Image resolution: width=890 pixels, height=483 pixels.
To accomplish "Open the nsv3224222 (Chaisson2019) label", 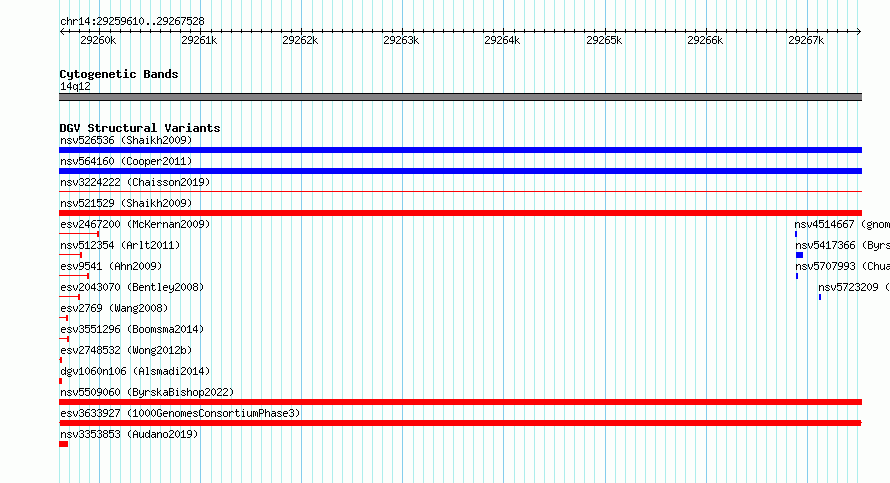I will (x=135, y=182).
